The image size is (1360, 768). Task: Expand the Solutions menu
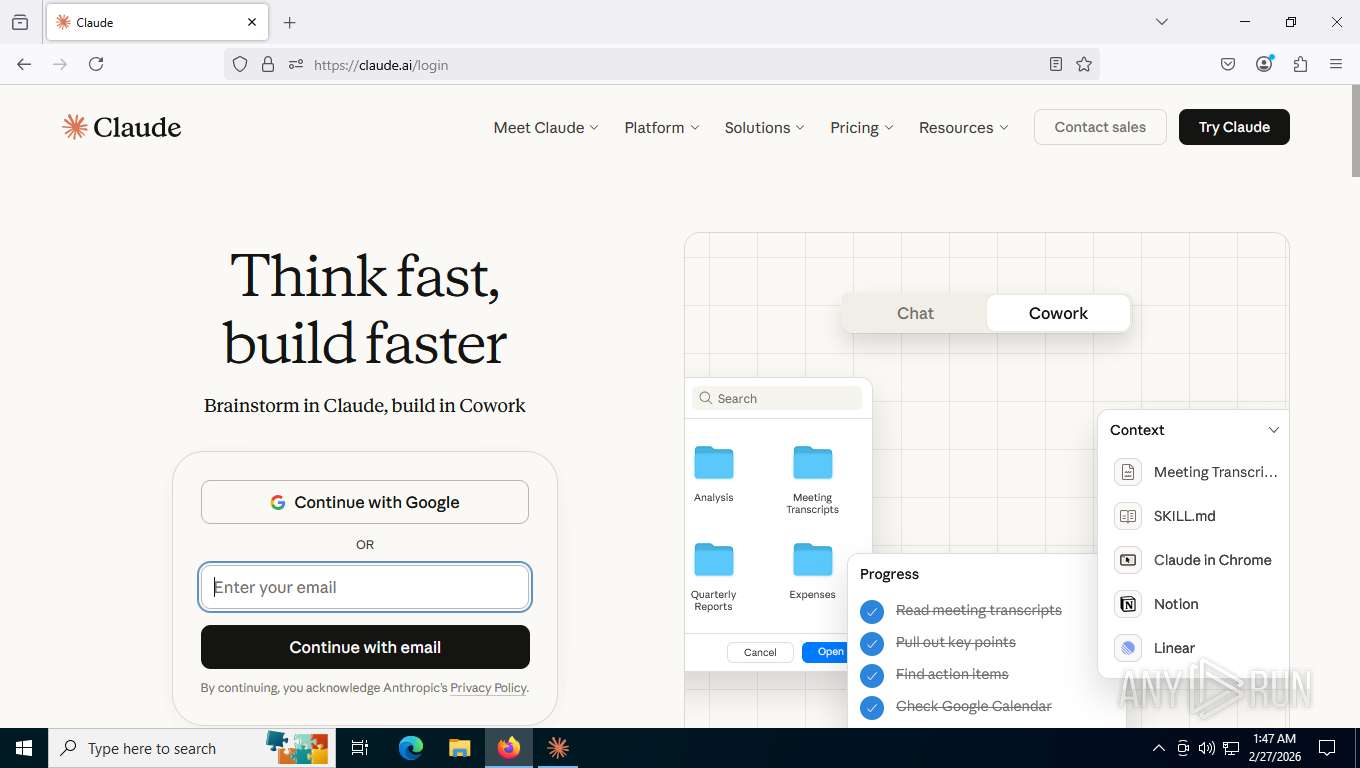(x=765, y=127)
